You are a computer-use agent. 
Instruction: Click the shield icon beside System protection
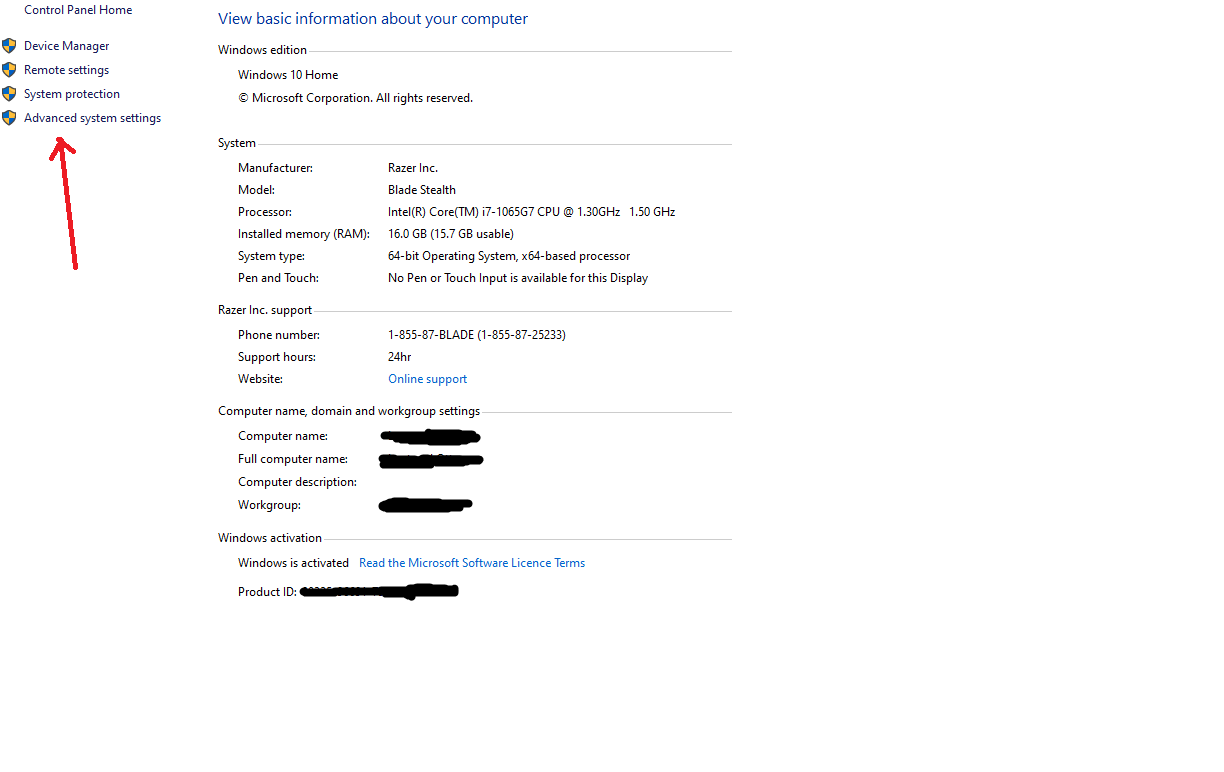pos(9,94)
